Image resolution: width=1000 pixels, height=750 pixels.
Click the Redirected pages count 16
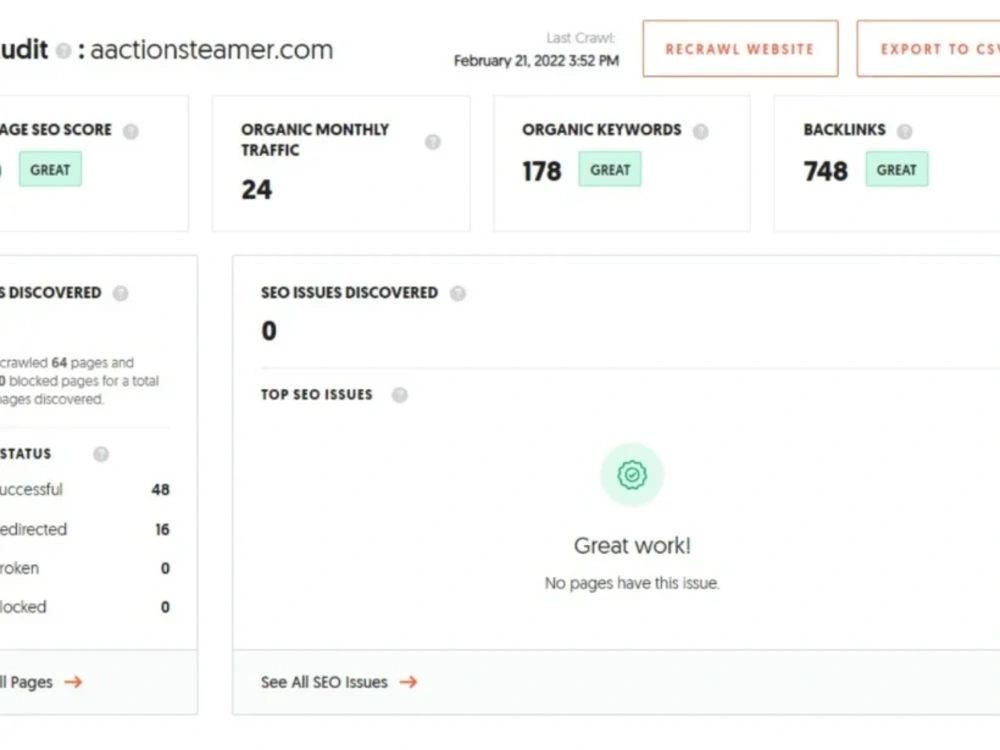click(163, 529)
